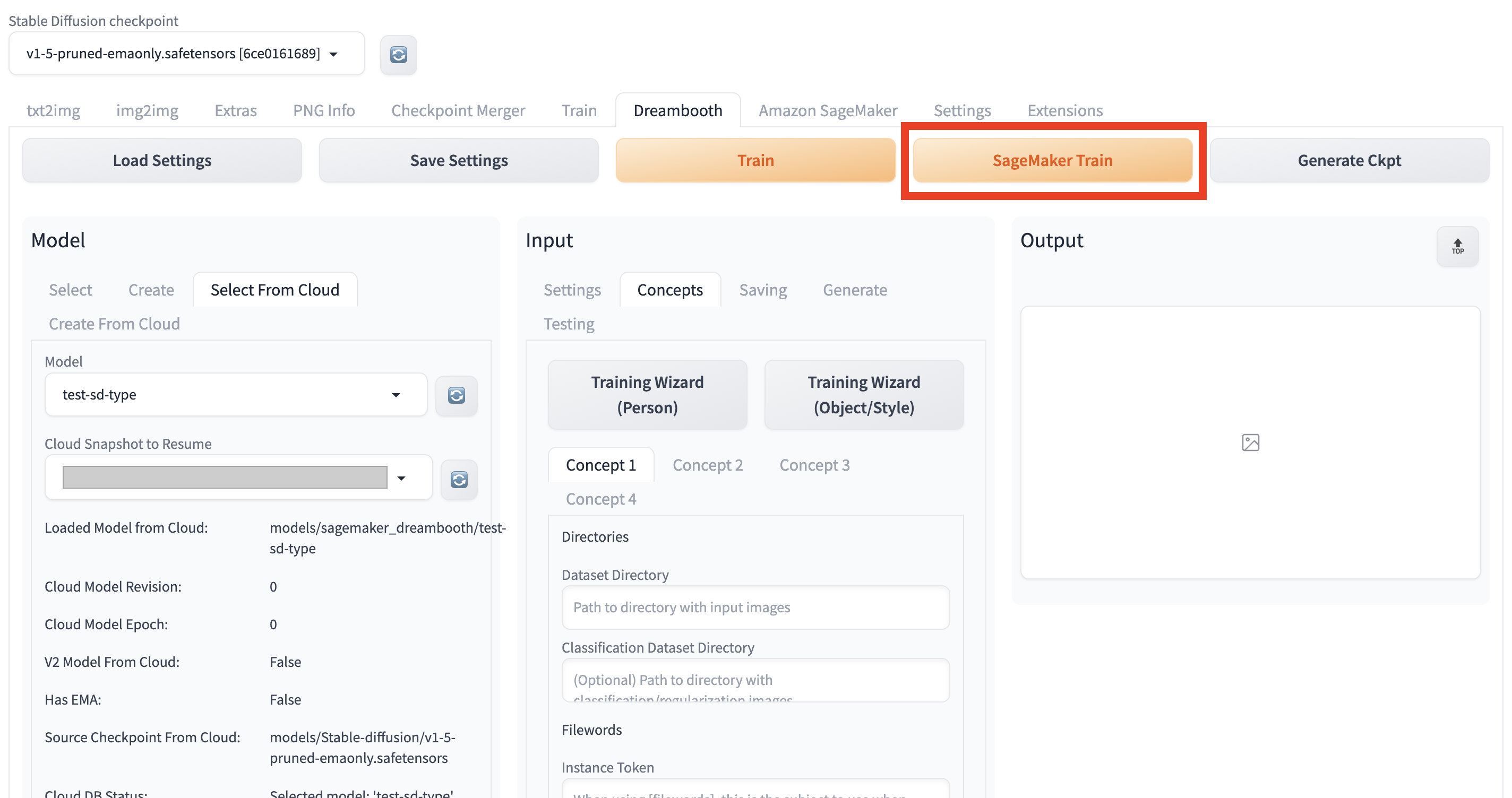1512x798 pixels.
Task: Select the Create From Cloud tab
Action: click(114, 323)
